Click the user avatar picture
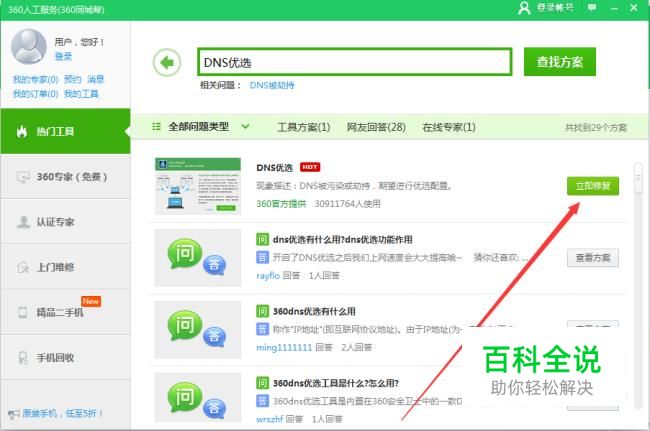The height and width of the screenshot is (431, 650). pyautogui.click(x=28, y=46)
